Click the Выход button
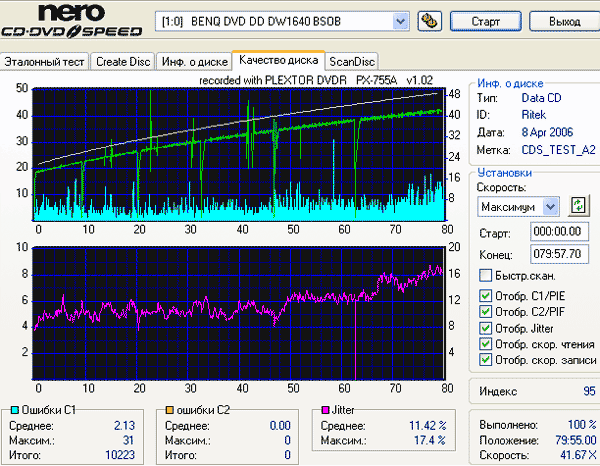 (x=565, y=21)
